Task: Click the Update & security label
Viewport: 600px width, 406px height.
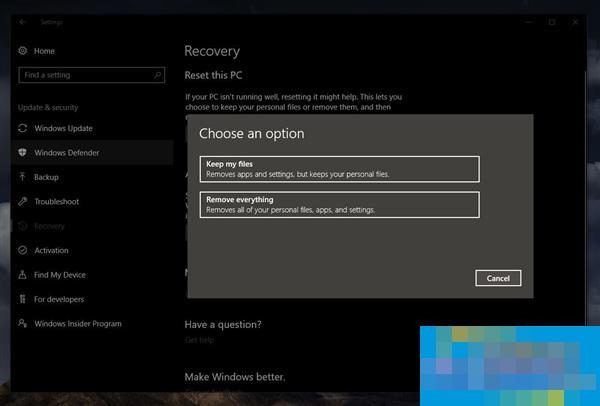Action: [48, 108]
